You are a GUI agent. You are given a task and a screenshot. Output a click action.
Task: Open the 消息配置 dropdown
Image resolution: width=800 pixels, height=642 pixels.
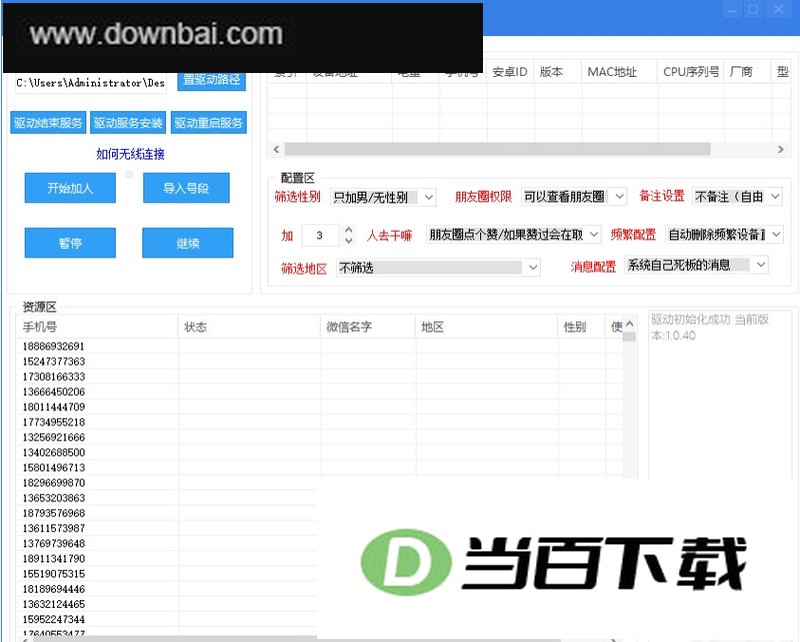[696, 265]
